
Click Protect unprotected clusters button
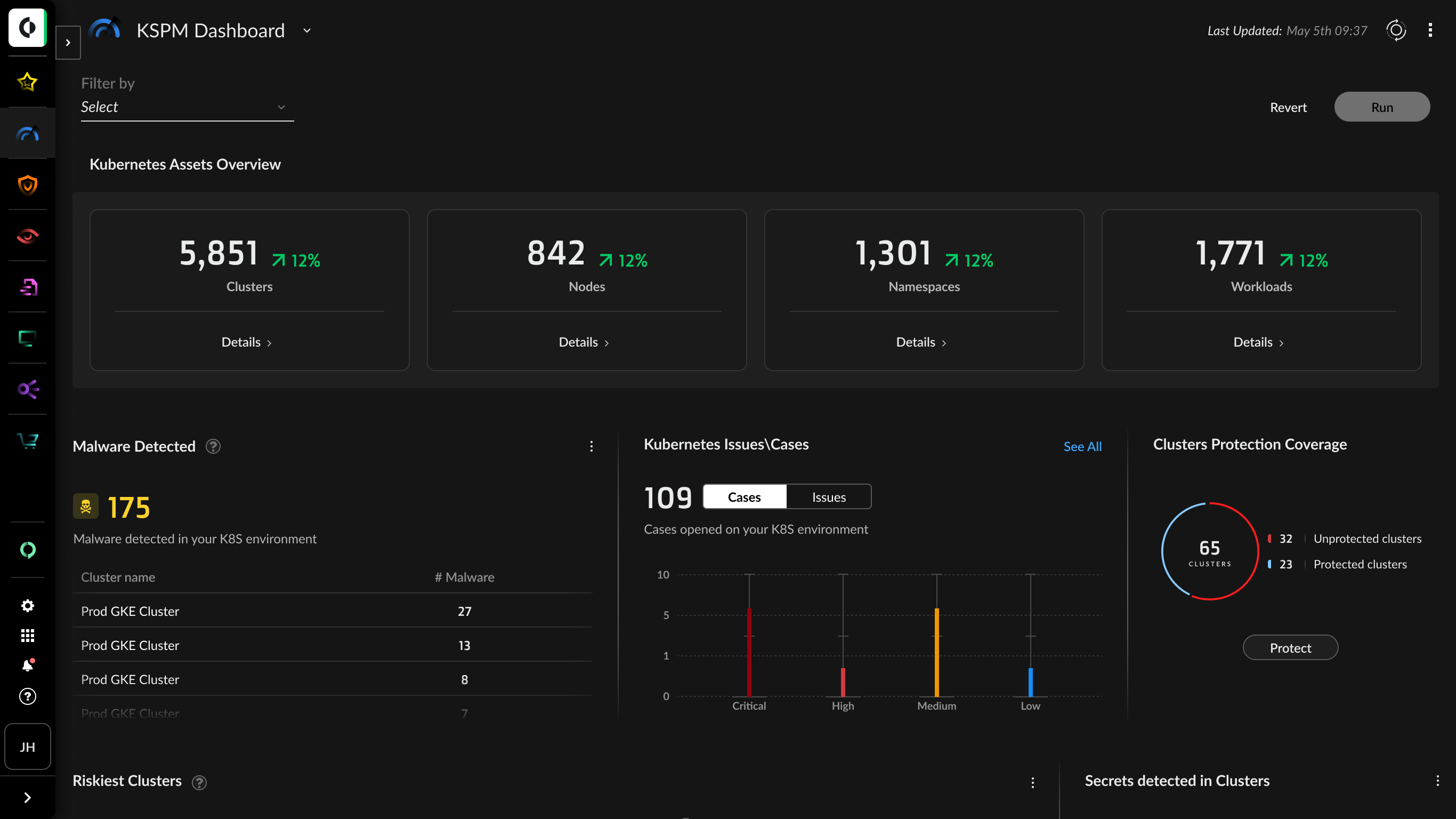[x=1290, y=647]
